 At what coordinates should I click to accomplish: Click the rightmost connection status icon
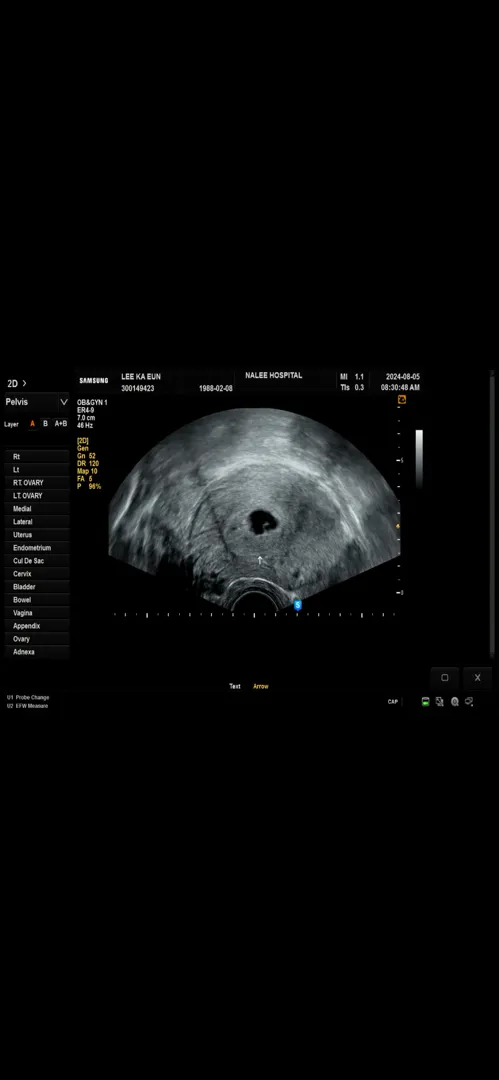(469, 702)
